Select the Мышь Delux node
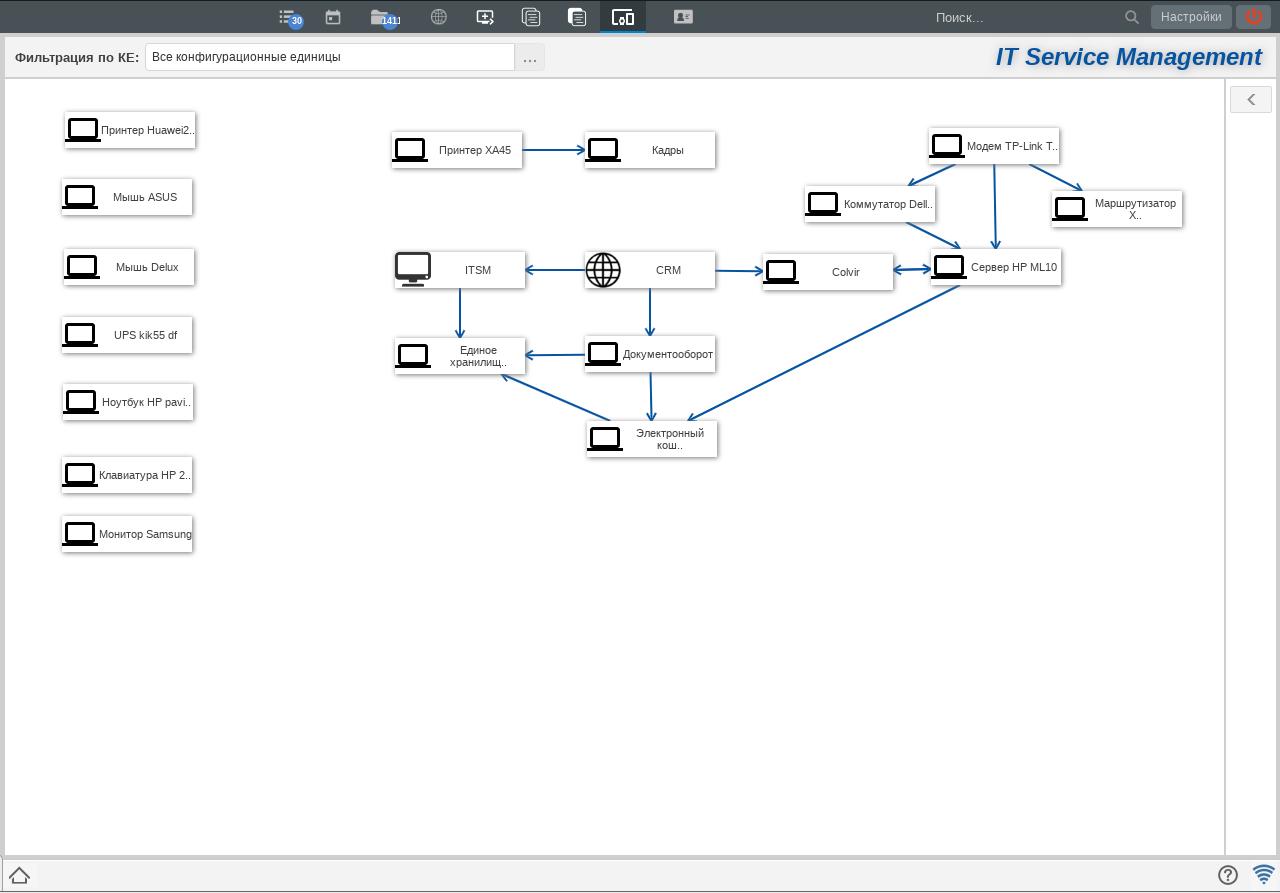The width and height of the screenshot is (1280, 893). point(129,267)
